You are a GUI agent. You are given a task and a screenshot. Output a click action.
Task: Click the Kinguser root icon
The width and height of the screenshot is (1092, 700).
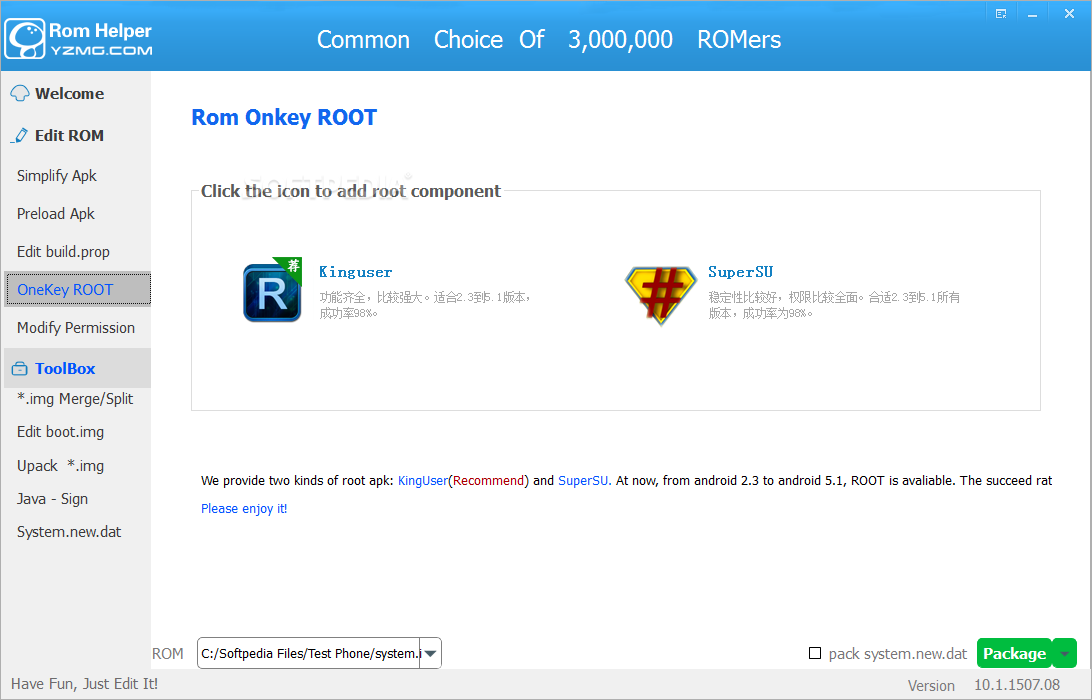tap(272, 290)
